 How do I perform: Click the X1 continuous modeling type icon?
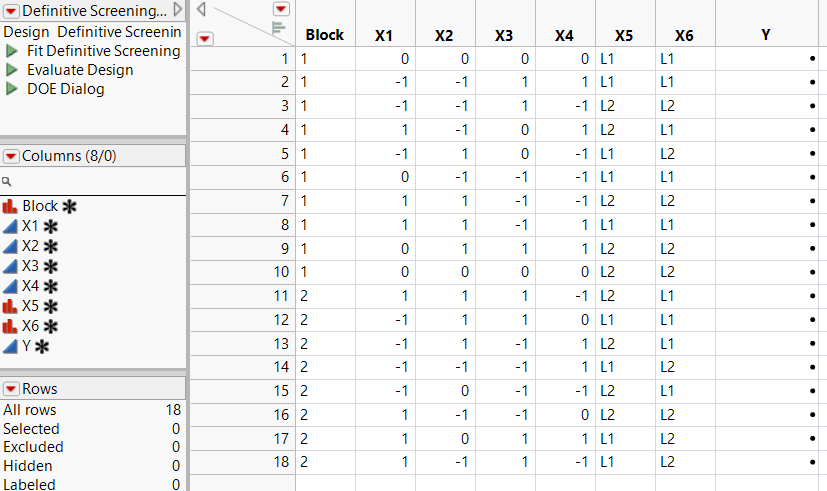(11, 226)
